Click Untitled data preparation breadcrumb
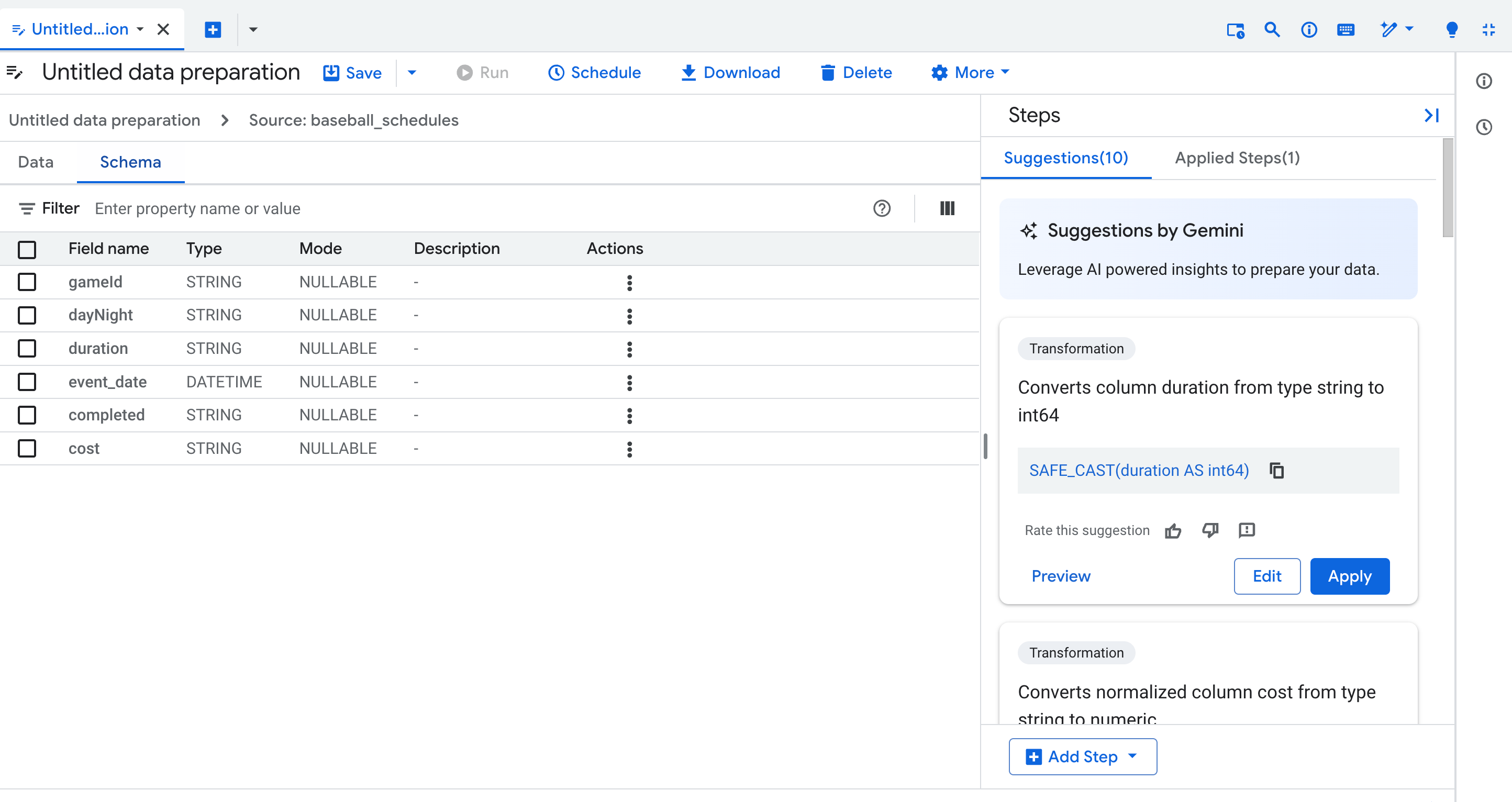 [105, 120]
